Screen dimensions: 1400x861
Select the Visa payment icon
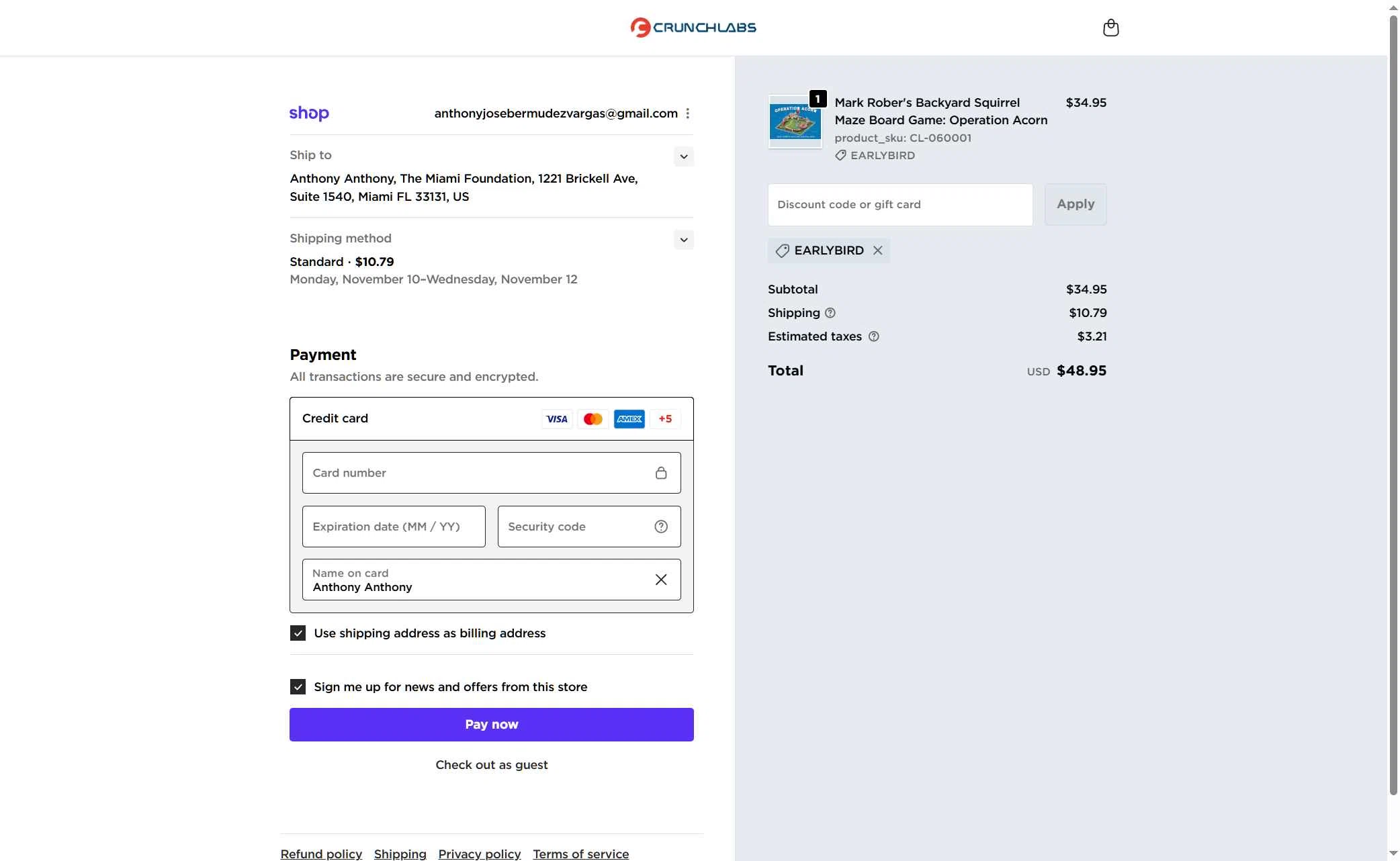(556, 418)
